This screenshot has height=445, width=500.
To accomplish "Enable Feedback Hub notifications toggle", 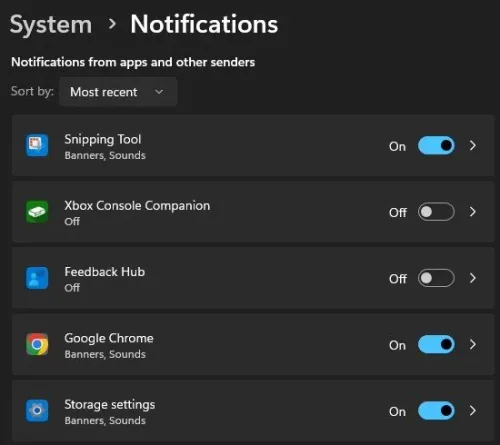I will (436, 278).
